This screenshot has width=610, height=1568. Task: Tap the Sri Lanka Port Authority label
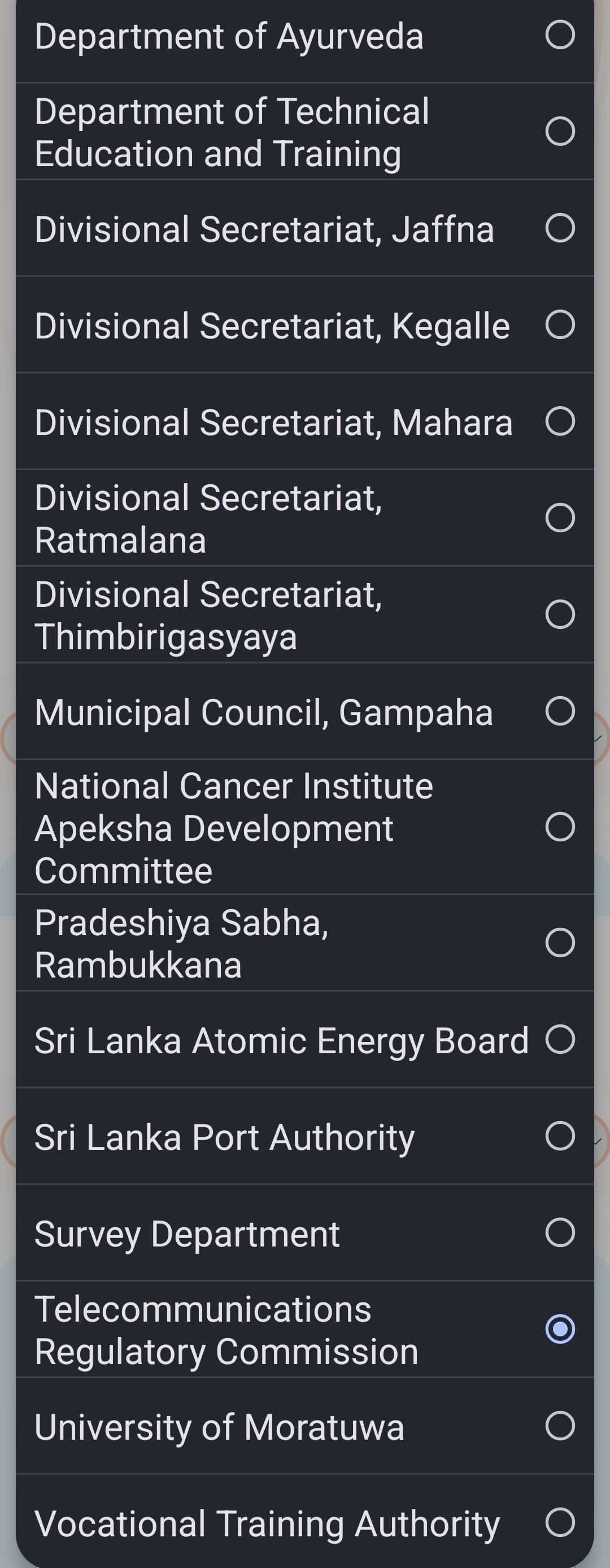pyautogui.click(x=224, y=1138)
